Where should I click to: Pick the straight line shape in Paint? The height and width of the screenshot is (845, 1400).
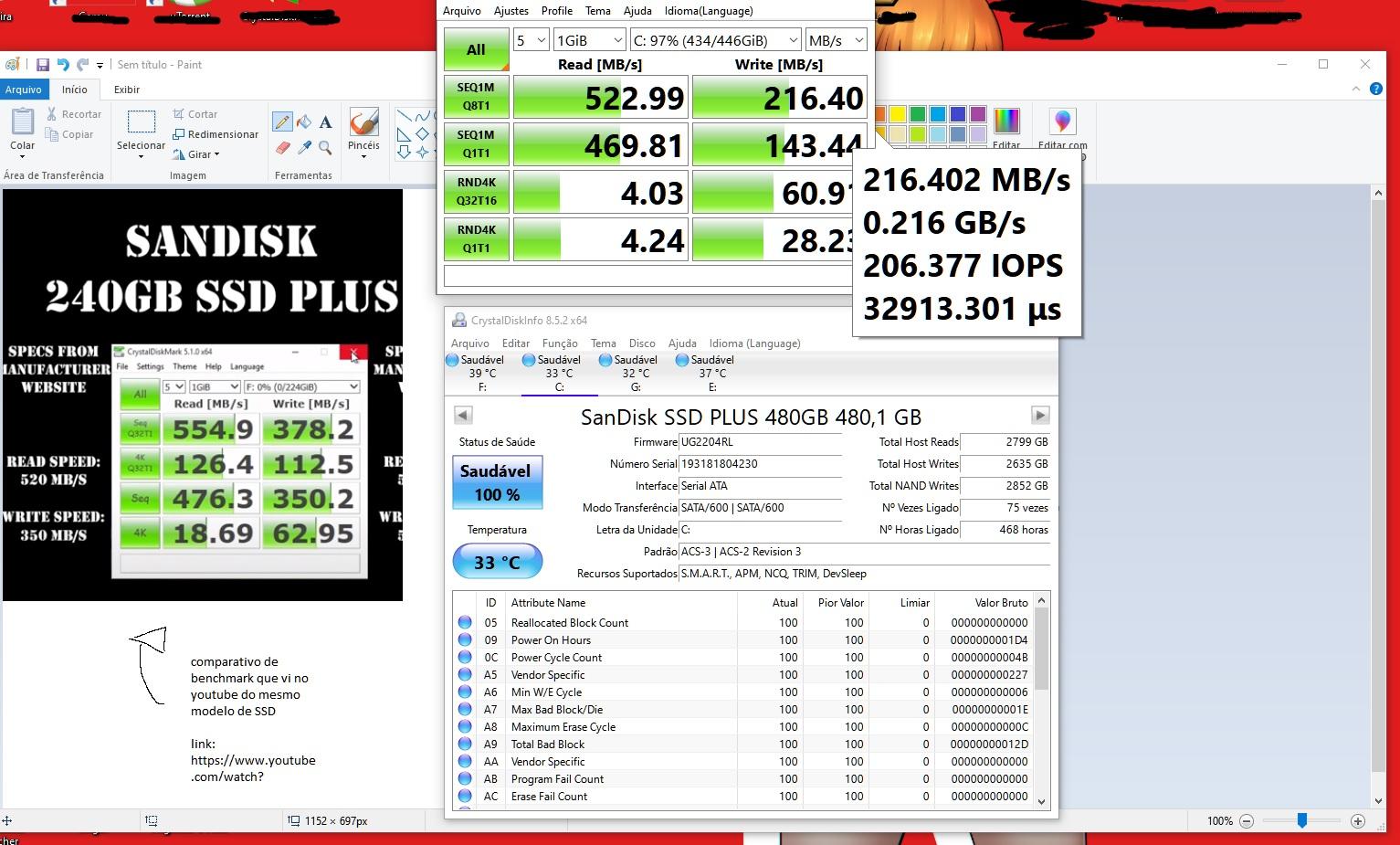(x=404, y=117)
